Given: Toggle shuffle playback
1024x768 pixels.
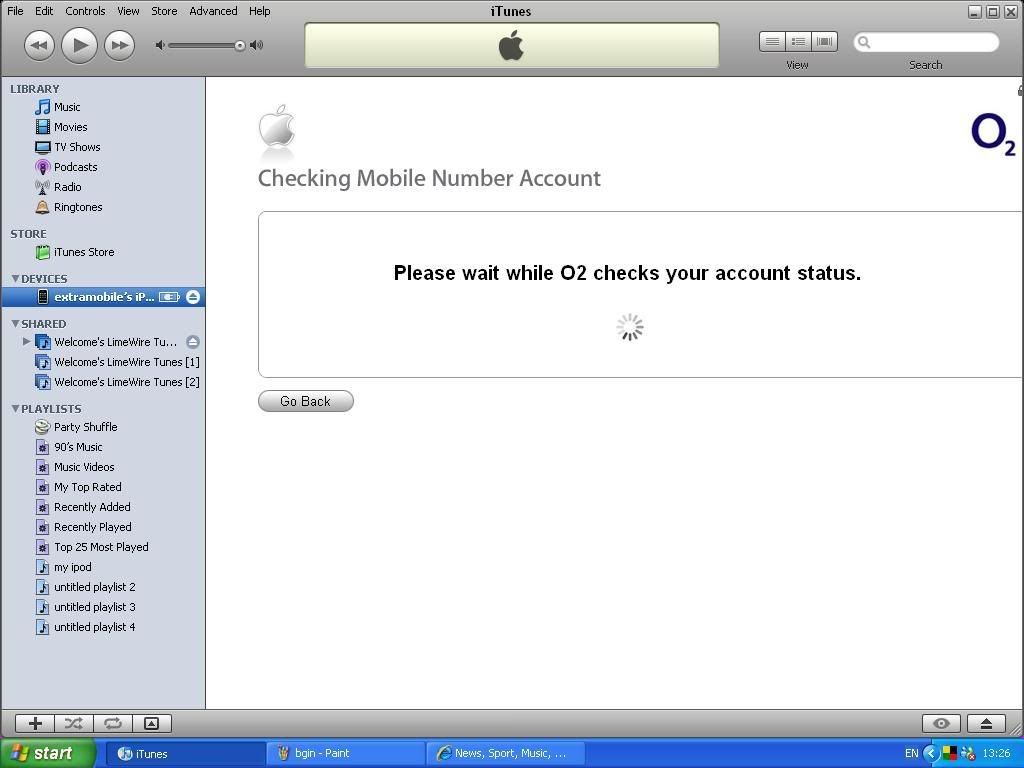Looking at the screenshot, I should (x=74, y=723).
